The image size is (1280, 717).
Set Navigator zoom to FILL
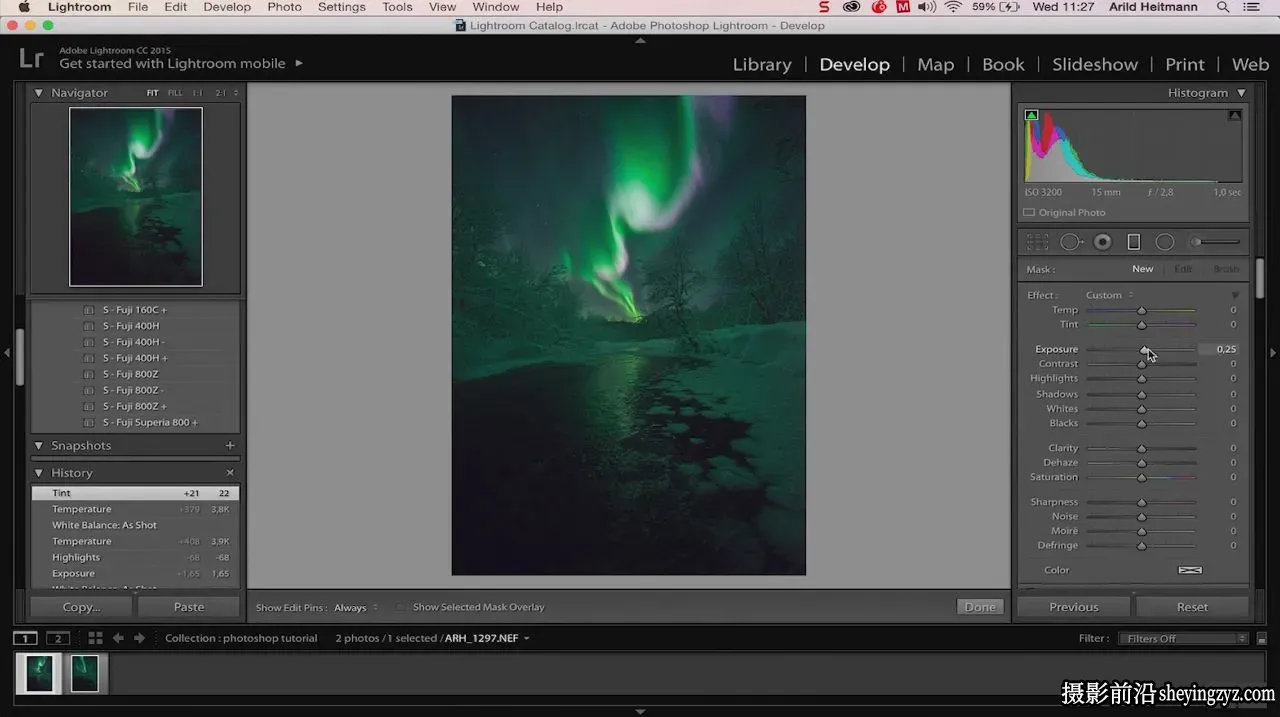(x=175, y=93)
